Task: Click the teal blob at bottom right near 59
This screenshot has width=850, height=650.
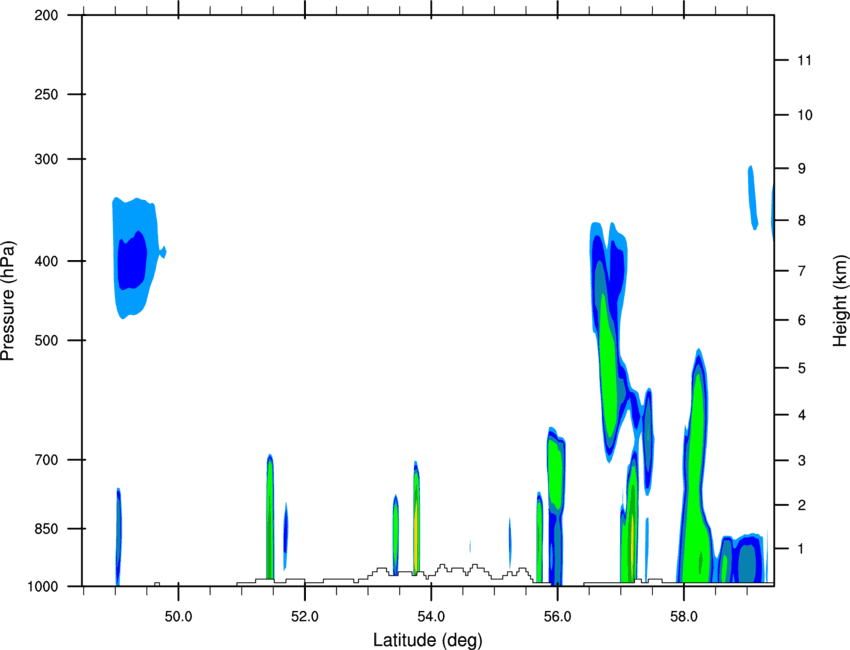Action: click(748, 562)
